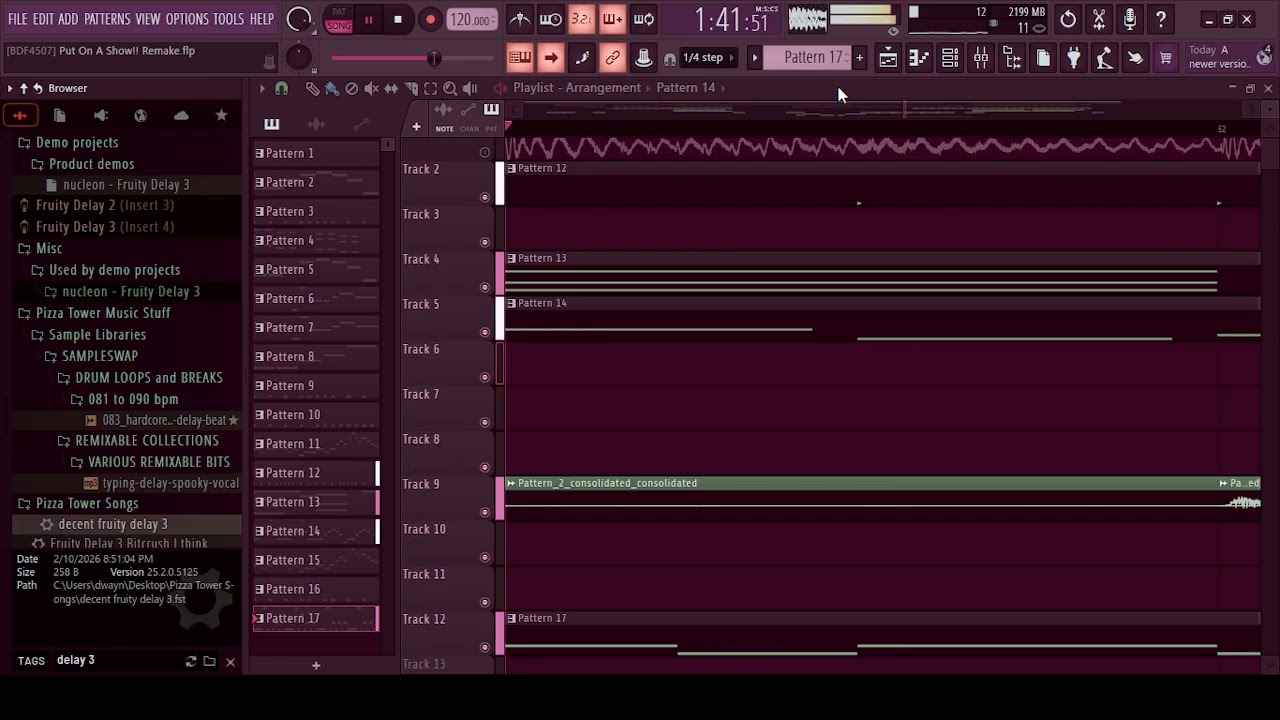The width and height of the screenshot is (1280, 720).
Task: Click the undo history icon
Action: 1068,19
